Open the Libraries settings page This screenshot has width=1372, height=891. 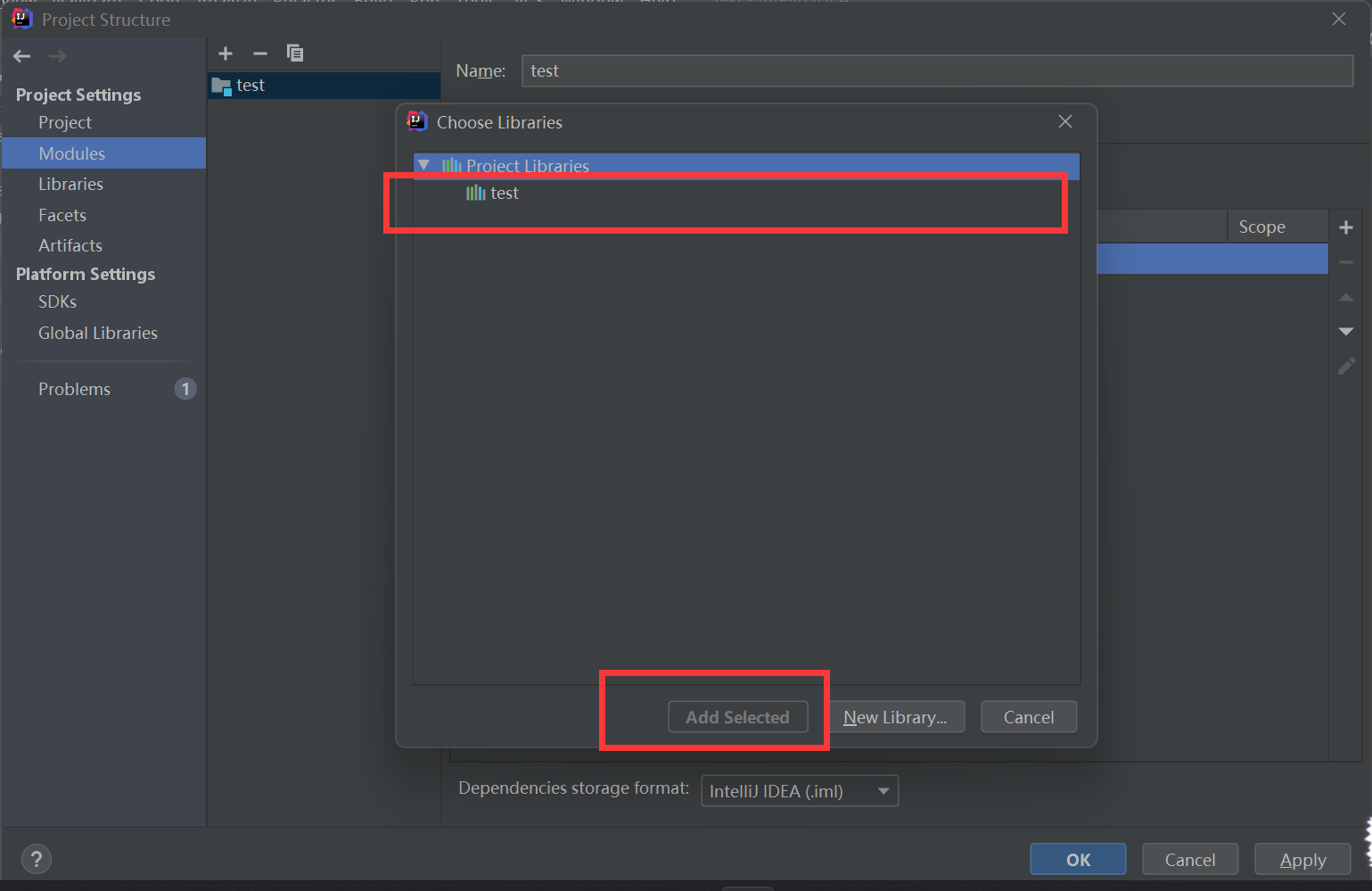click(70, 184)
